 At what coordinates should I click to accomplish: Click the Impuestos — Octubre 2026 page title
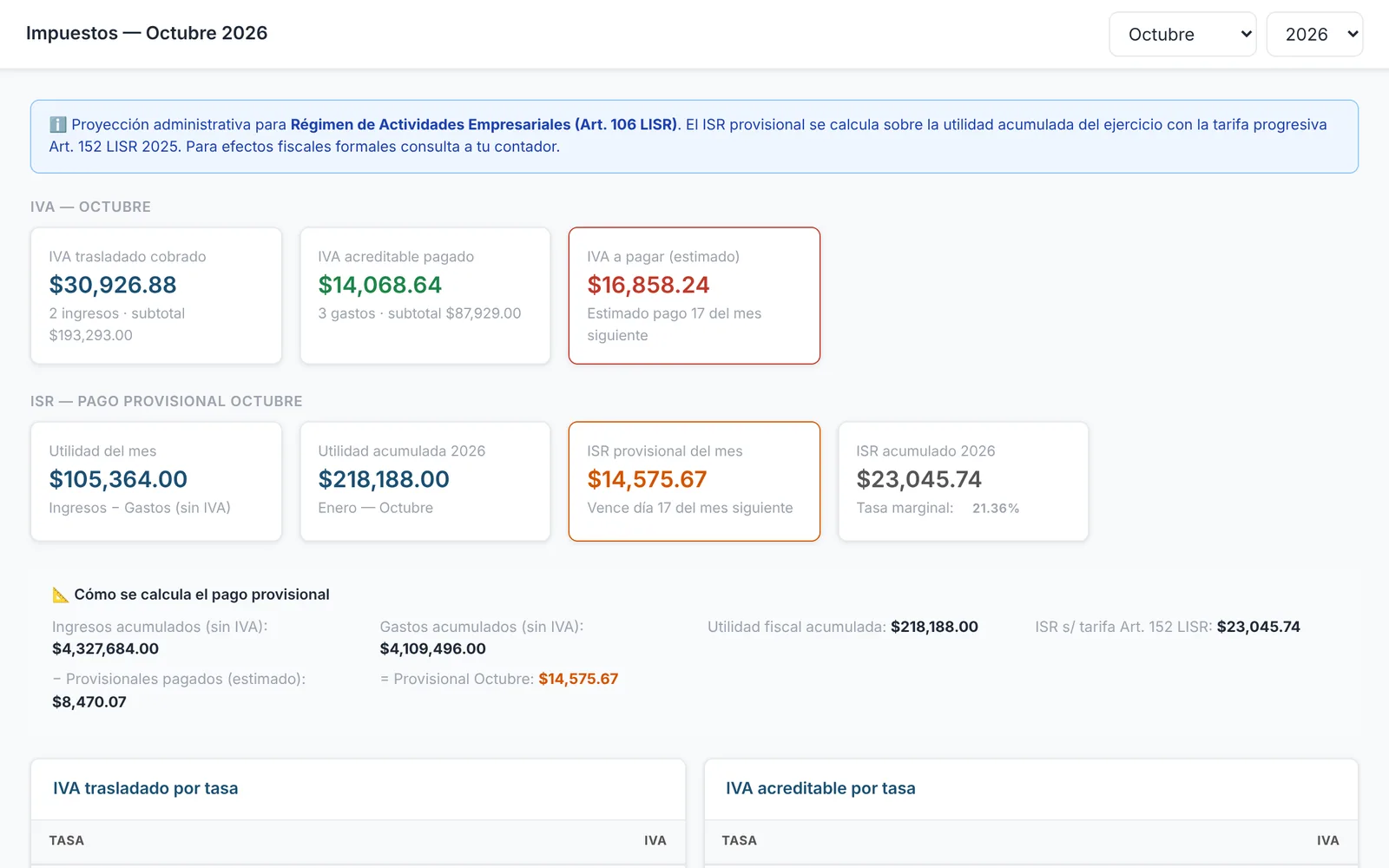(x=147, y=33)
